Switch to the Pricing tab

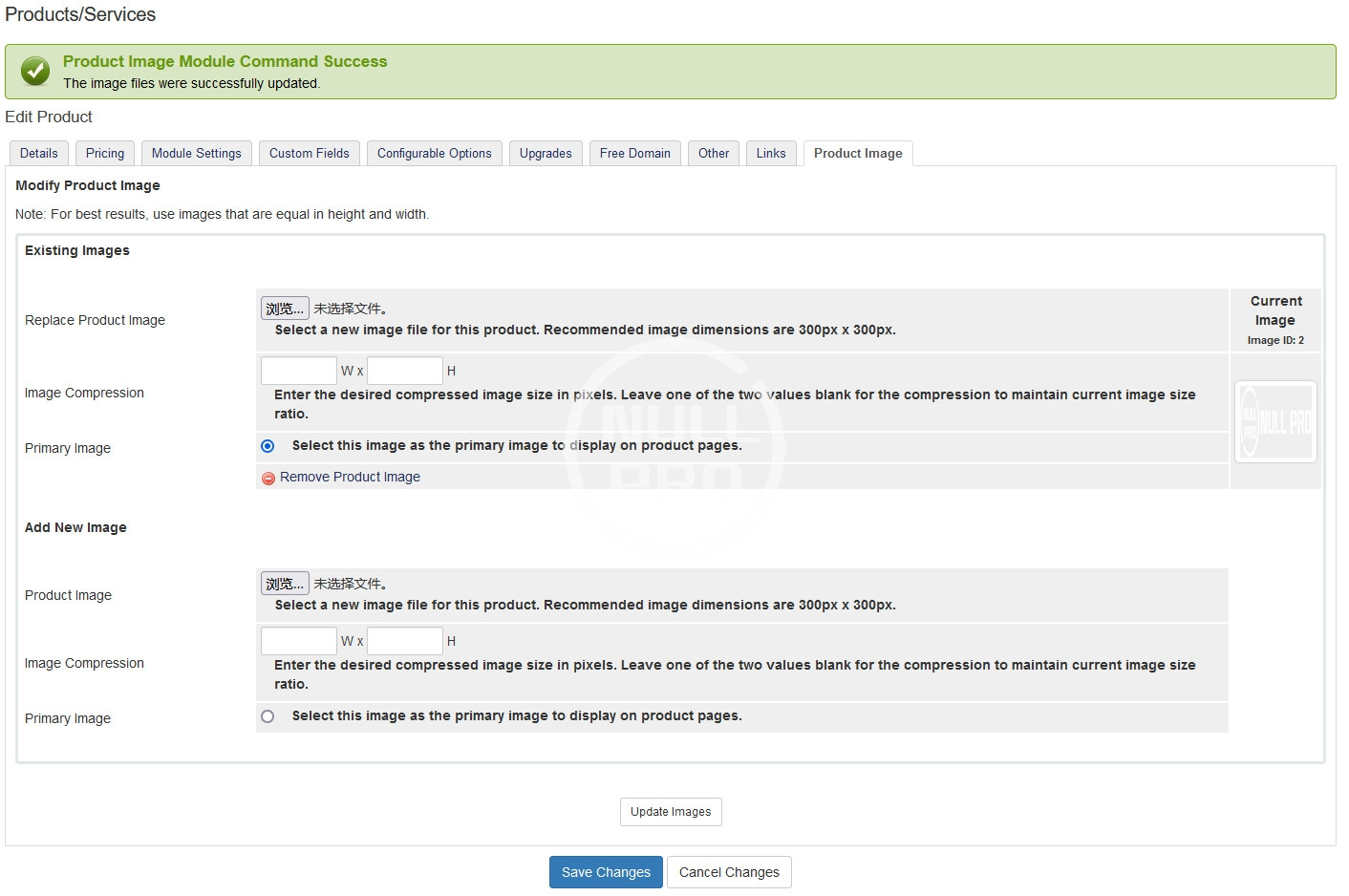[x=105, y=154]
